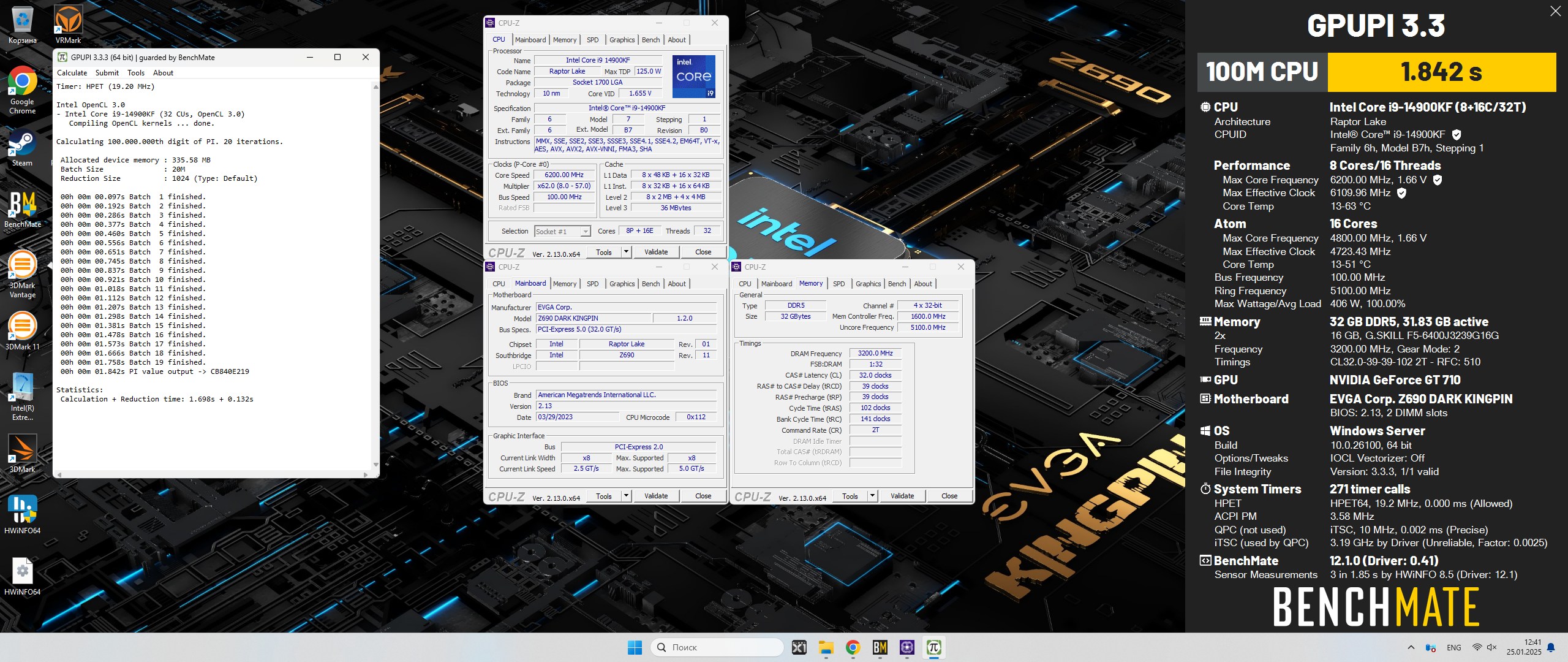Switch to CPU-Z in the taskbar
1568x662 pixels.
[x=907, y=647]
